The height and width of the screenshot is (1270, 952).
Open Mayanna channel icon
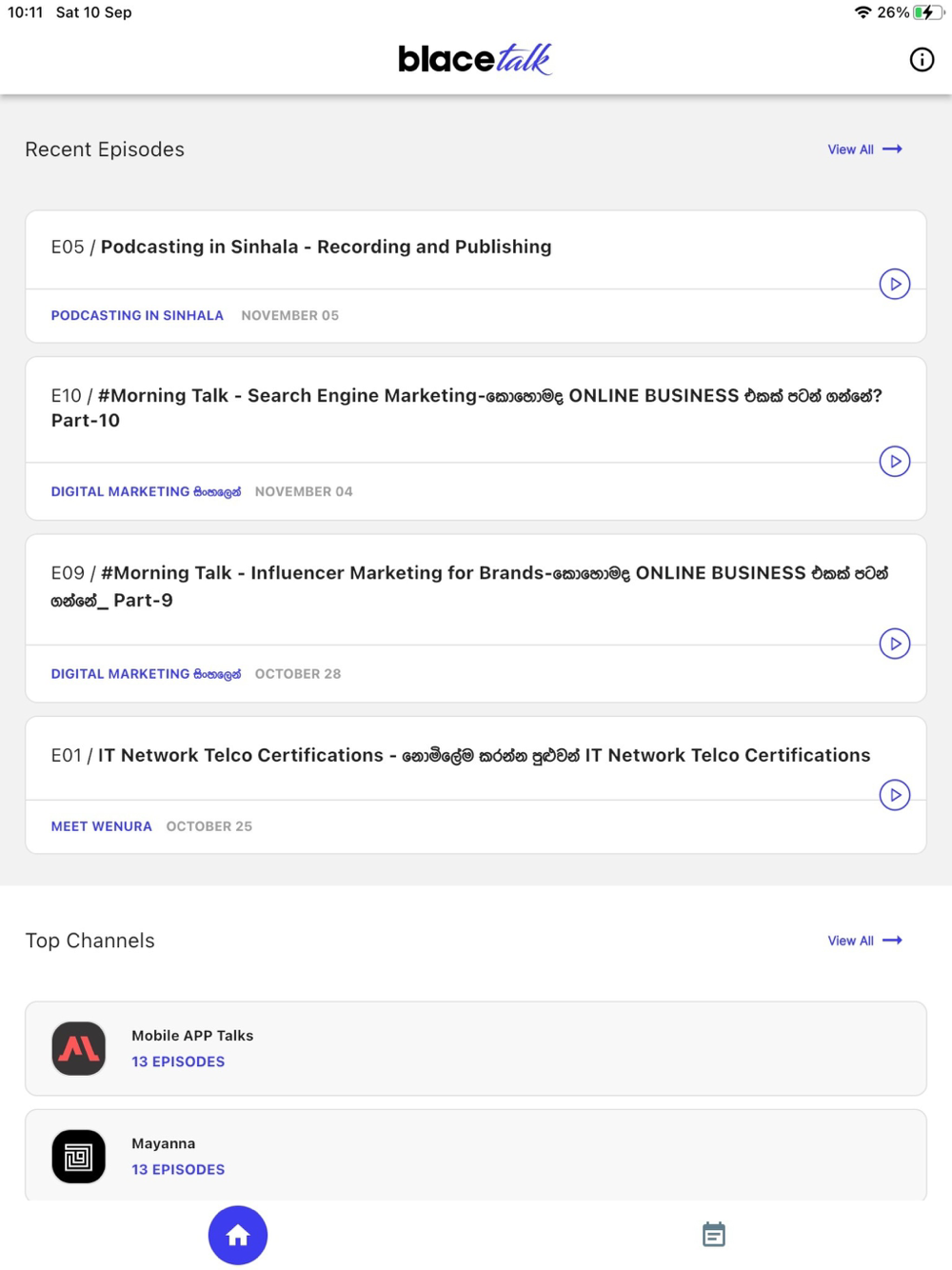79,1156
